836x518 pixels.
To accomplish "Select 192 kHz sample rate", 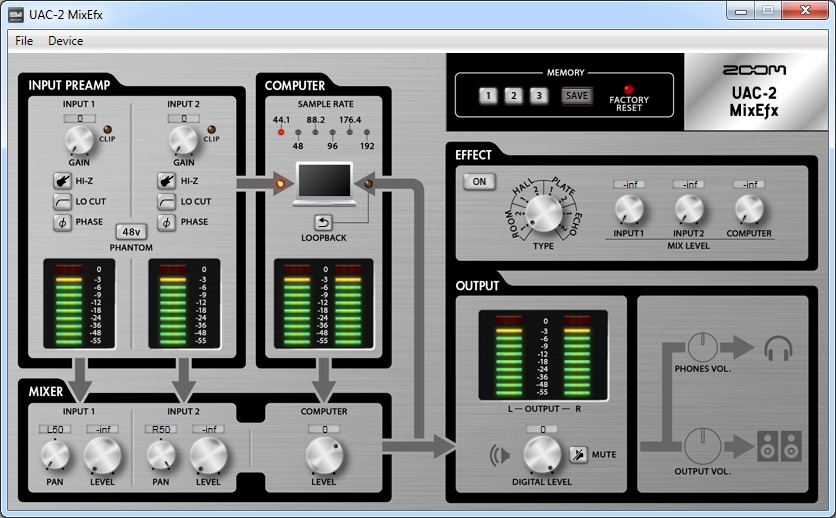I will click(367, 132).
